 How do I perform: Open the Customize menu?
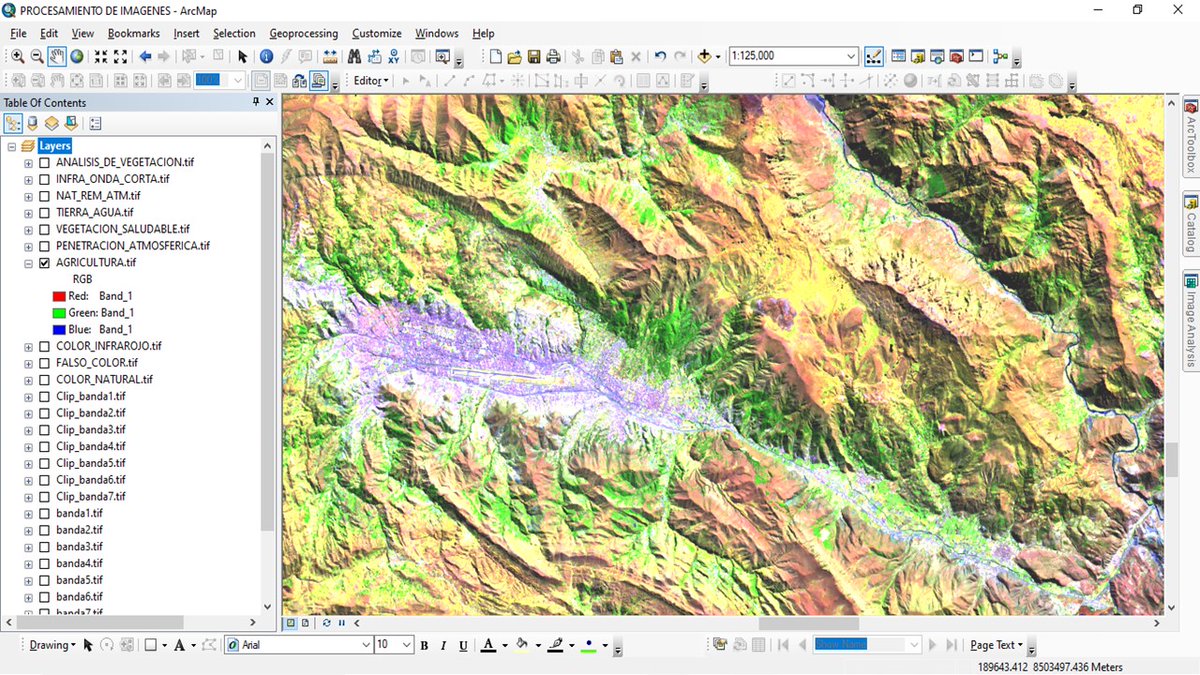click(x=377, y=33)
